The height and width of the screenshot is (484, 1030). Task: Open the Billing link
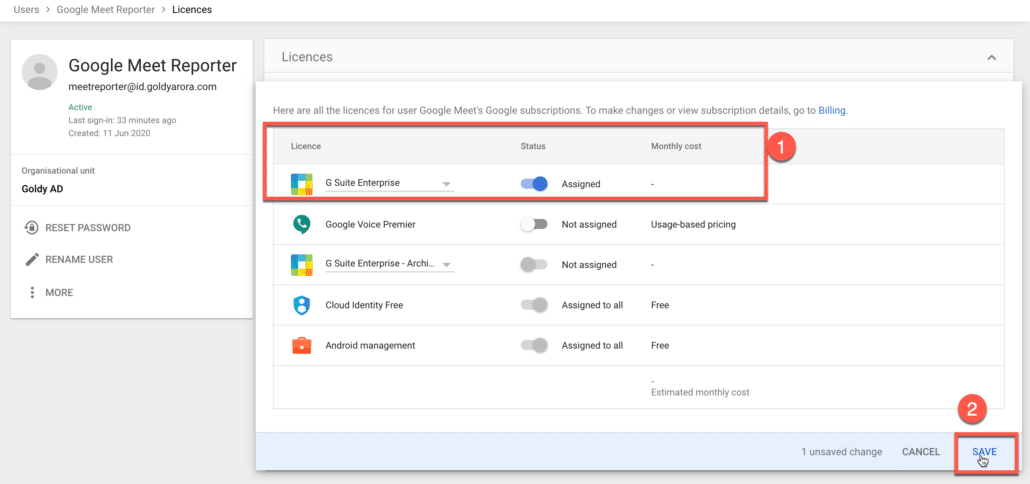[x=832, y=110]
